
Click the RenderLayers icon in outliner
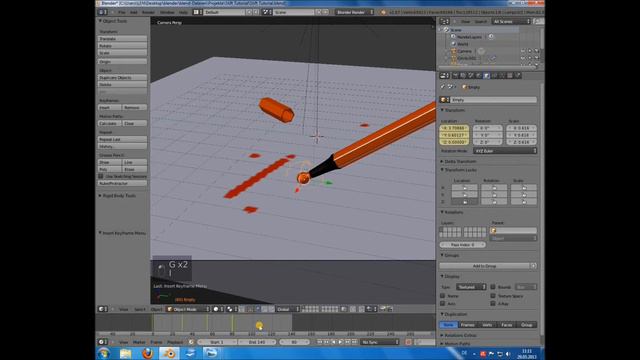pyautogui.click(x=453, y=37)
